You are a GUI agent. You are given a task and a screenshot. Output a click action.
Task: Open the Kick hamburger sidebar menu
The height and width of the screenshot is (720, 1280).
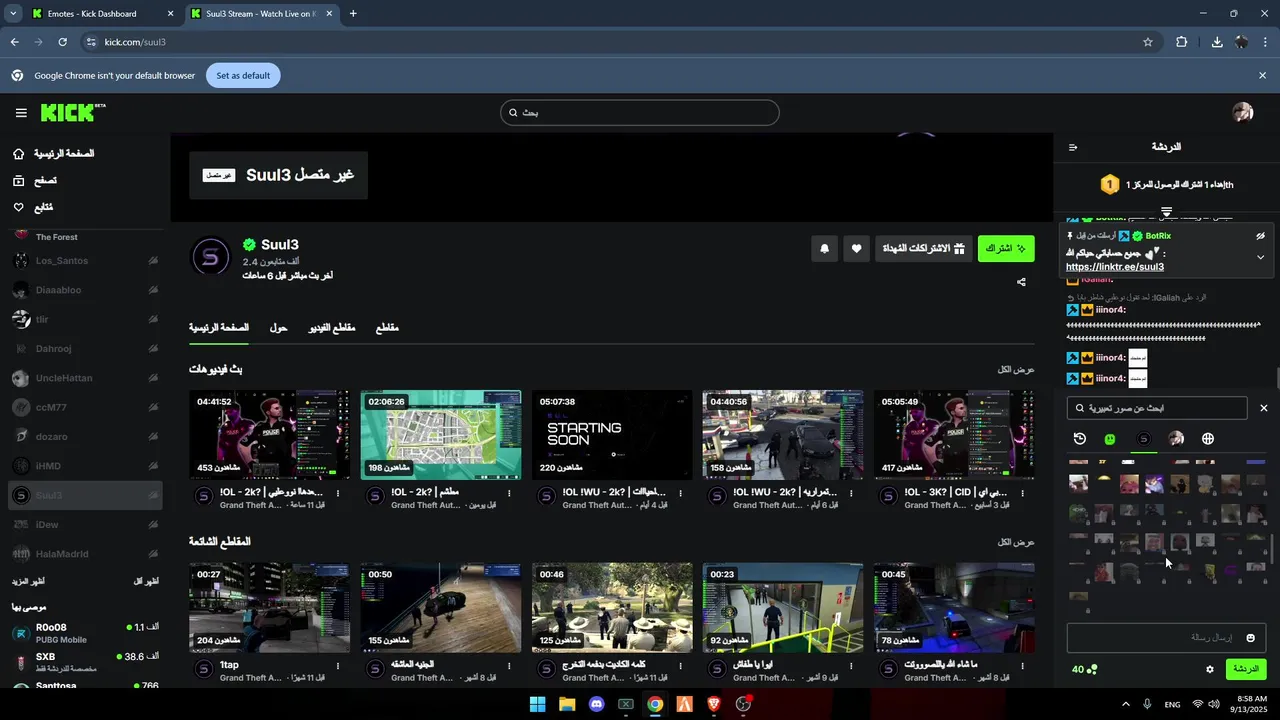pyautogui.click(x=21, y=113)
